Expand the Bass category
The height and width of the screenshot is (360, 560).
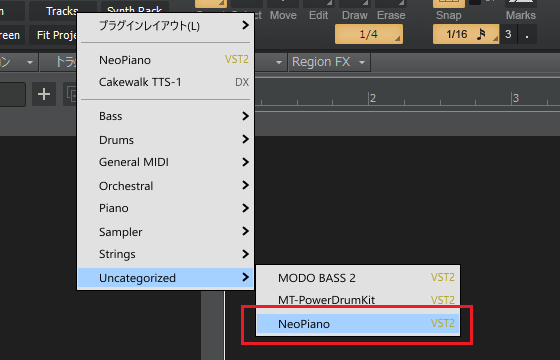pyautogui.click(x=165, y=116)
